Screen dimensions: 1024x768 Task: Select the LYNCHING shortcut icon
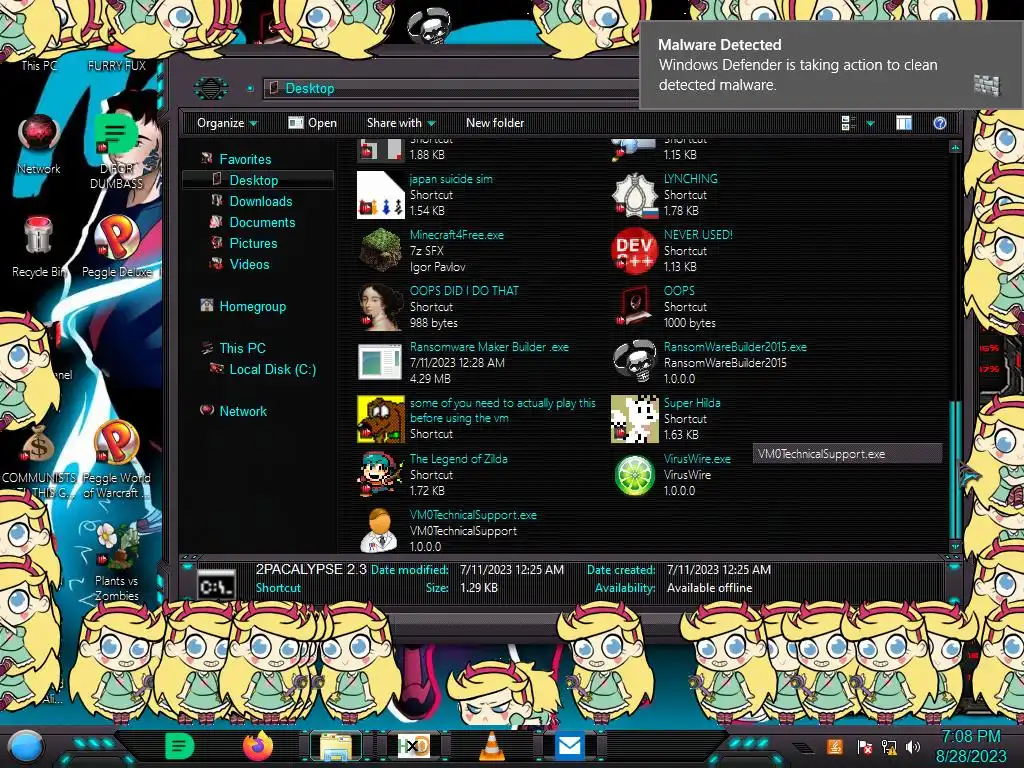634,195
